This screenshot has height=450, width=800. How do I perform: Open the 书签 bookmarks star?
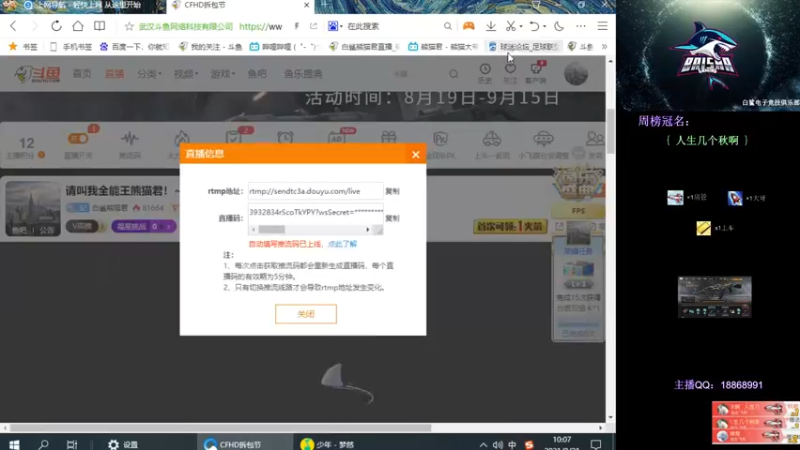[x=23, y=46]
